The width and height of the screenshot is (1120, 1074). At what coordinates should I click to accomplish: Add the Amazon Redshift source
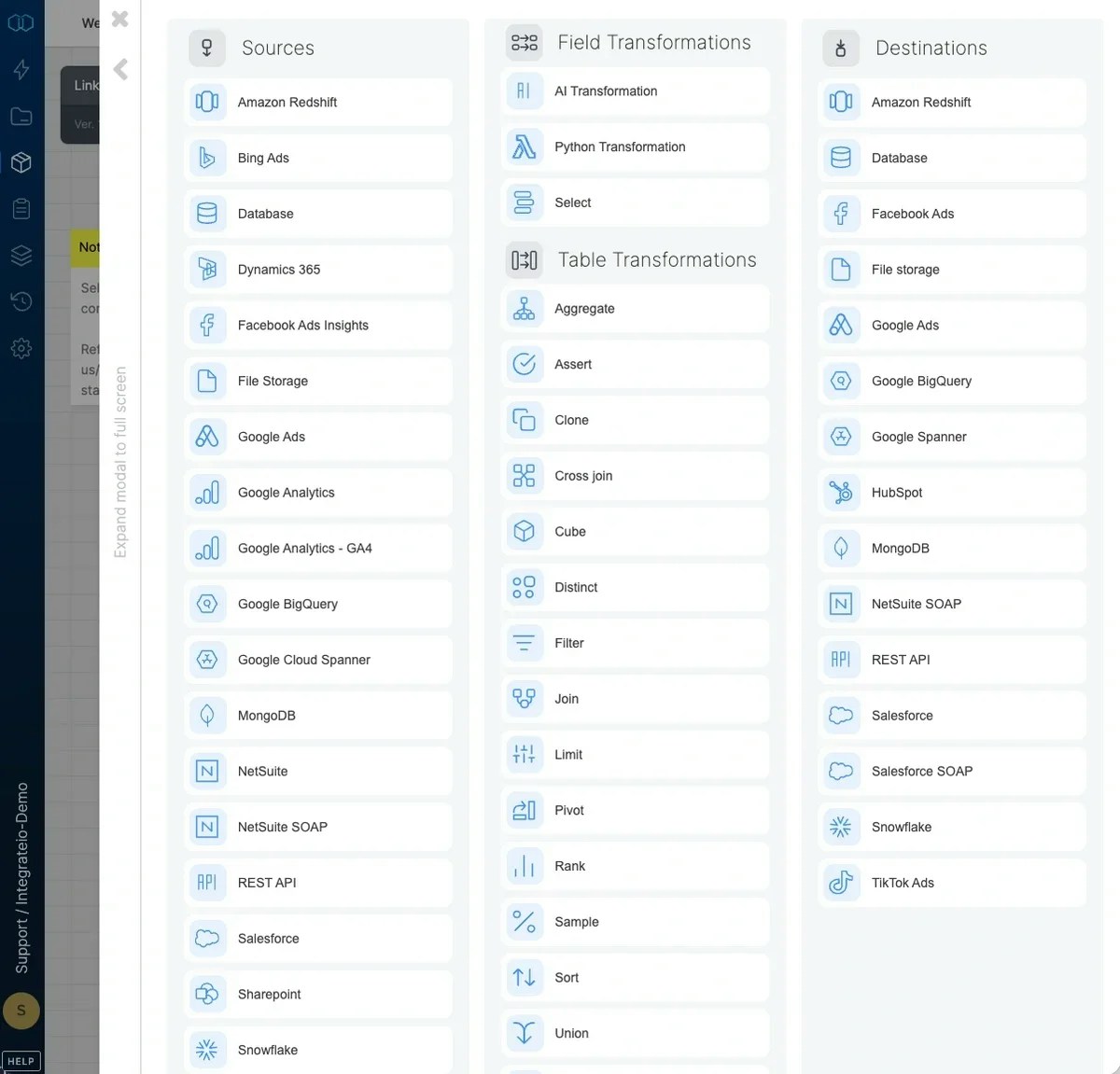coord(318,103)
